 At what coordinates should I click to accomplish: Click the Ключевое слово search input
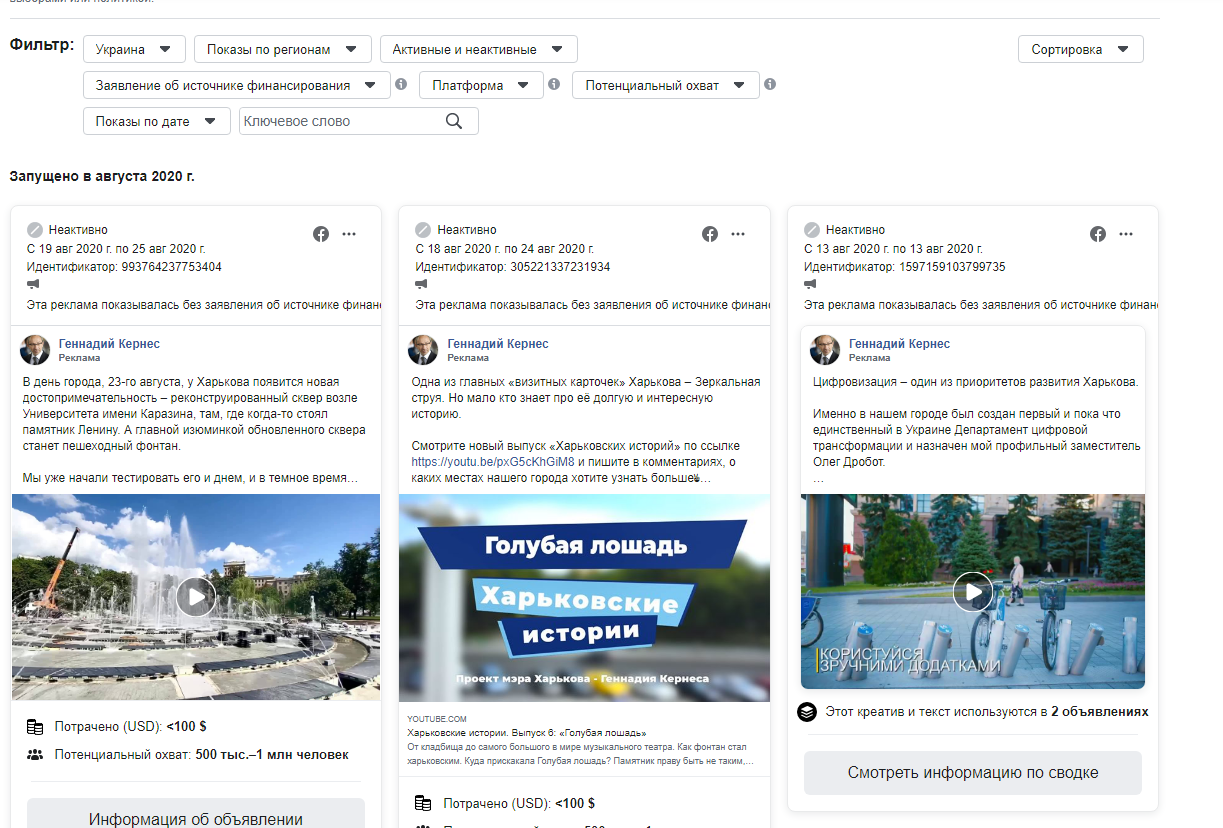[x=338, y=121]
